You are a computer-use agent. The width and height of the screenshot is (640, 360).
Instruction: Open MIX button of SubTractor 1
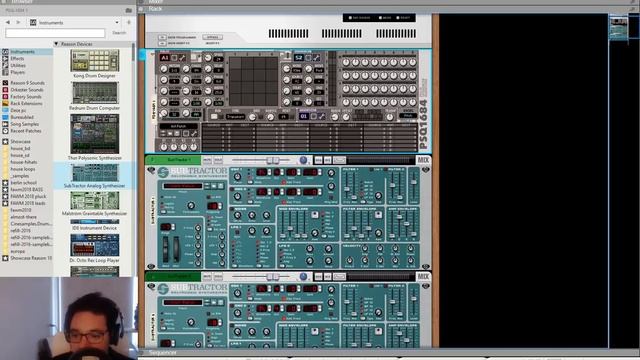coord(423,160)
